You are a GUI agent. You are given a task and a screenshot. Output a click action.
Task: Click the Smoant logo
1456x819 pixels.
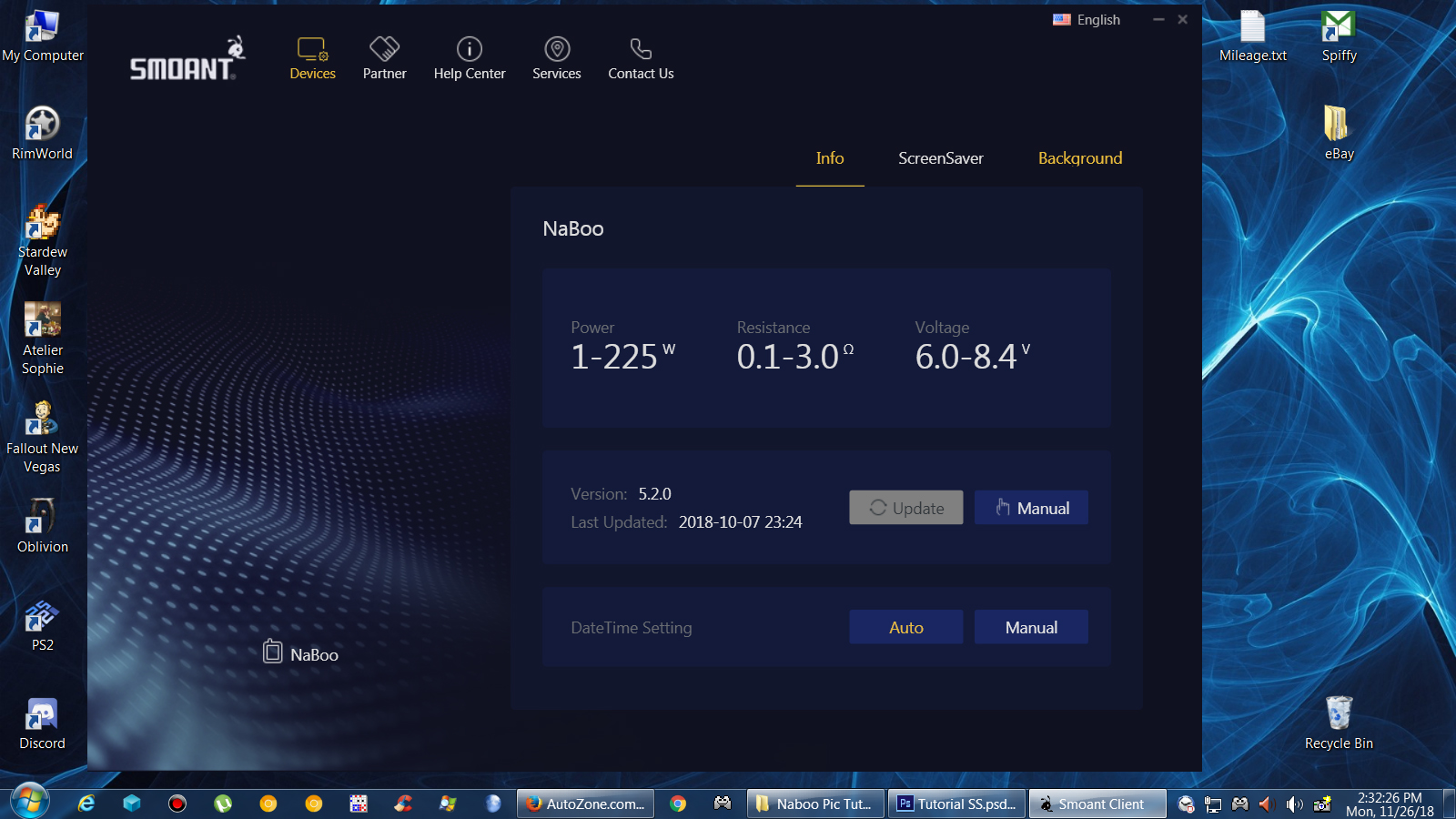(x=188, y=59)
